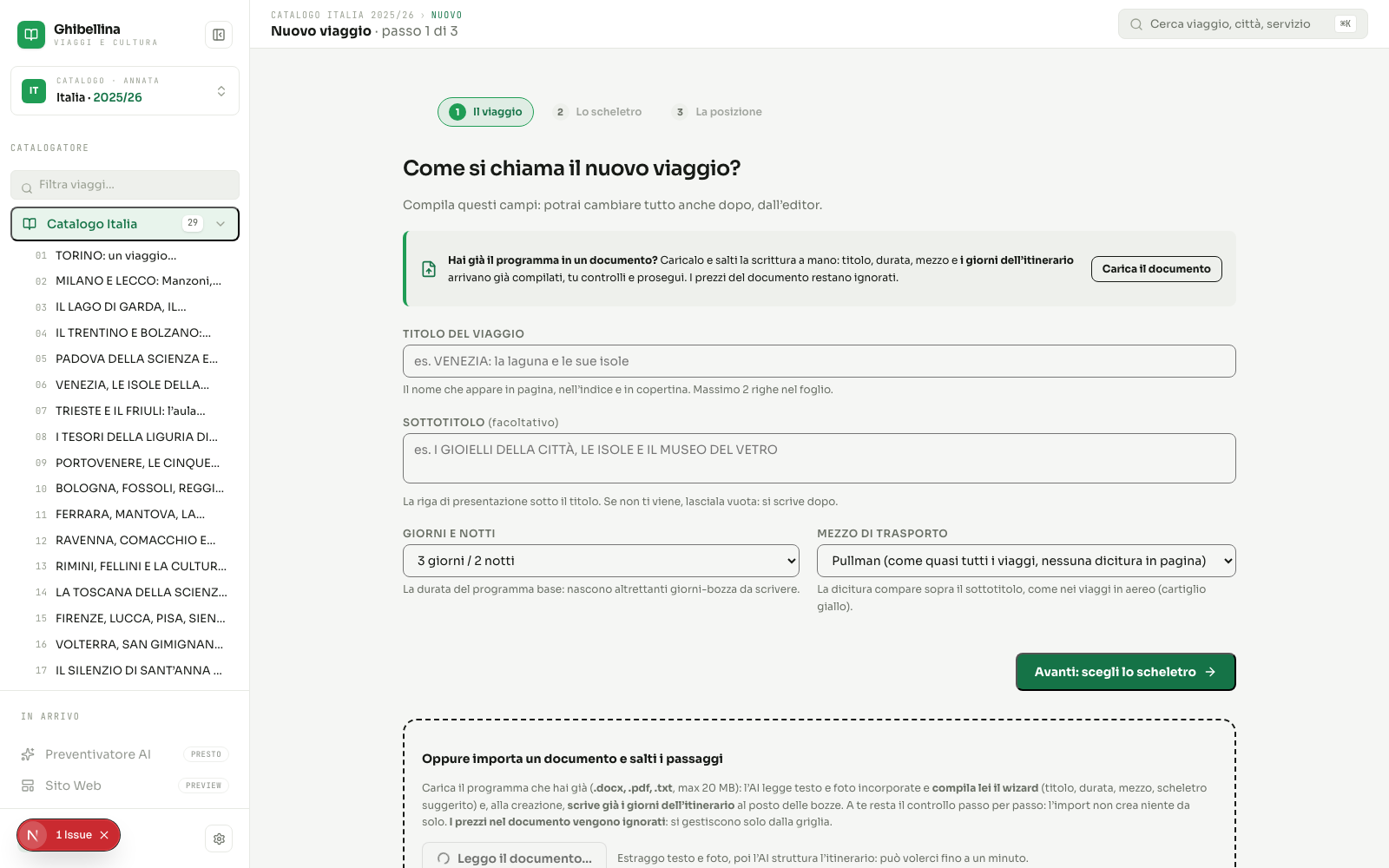Dismiss the 1 Issue badge with X
Screen dimensions: 1389x868
pos(104,835)
